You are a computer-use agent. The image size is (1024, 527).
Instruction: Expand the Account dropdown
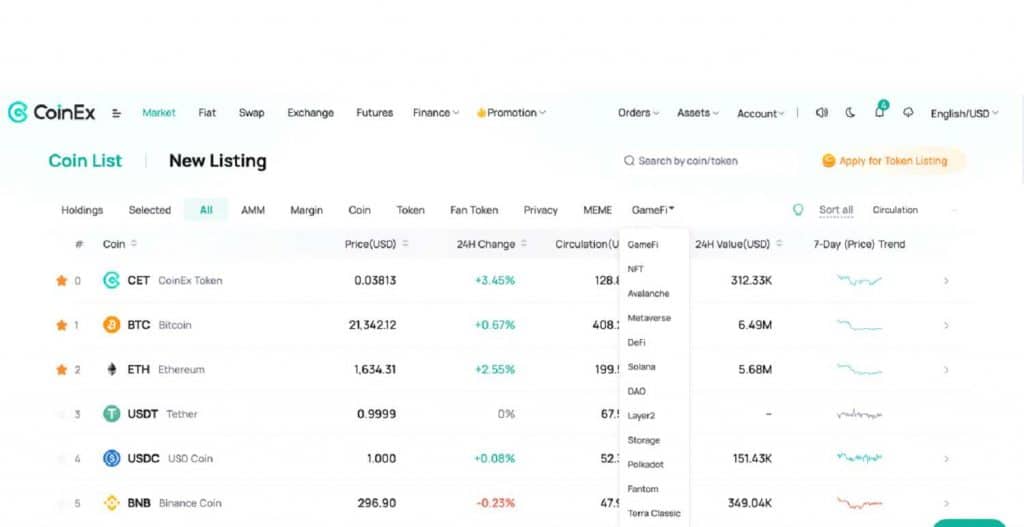point(760,113)
